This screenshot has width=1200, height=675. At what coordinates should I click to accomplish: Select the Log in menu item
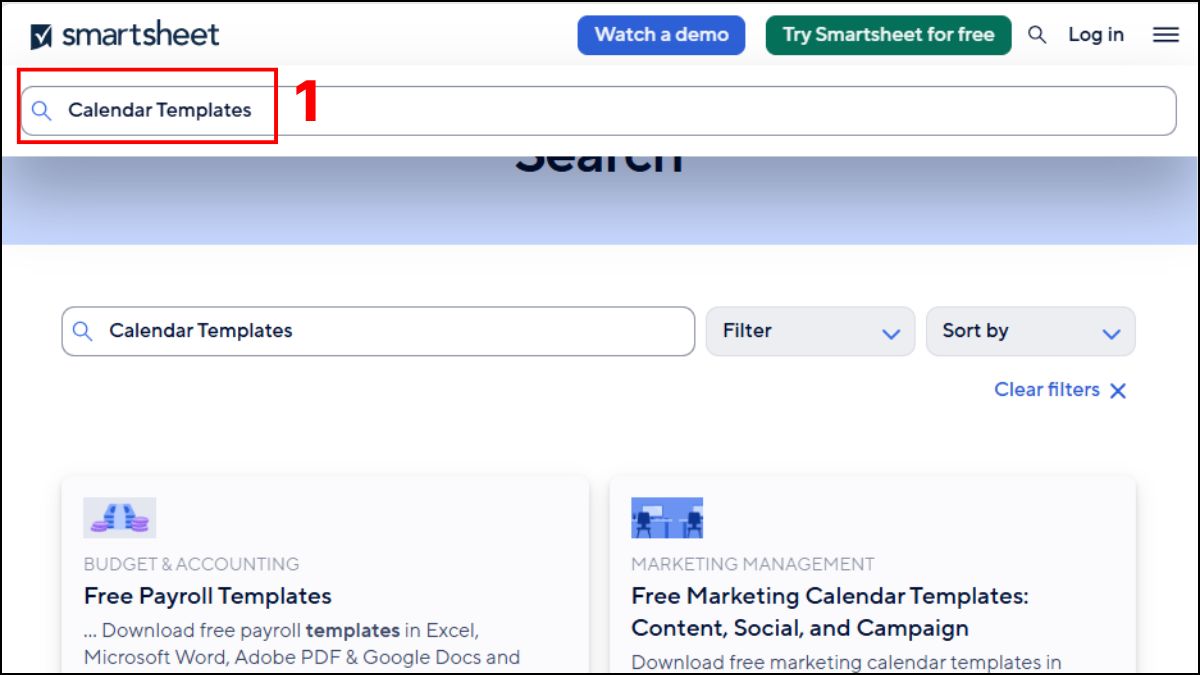pos(1096,34)
